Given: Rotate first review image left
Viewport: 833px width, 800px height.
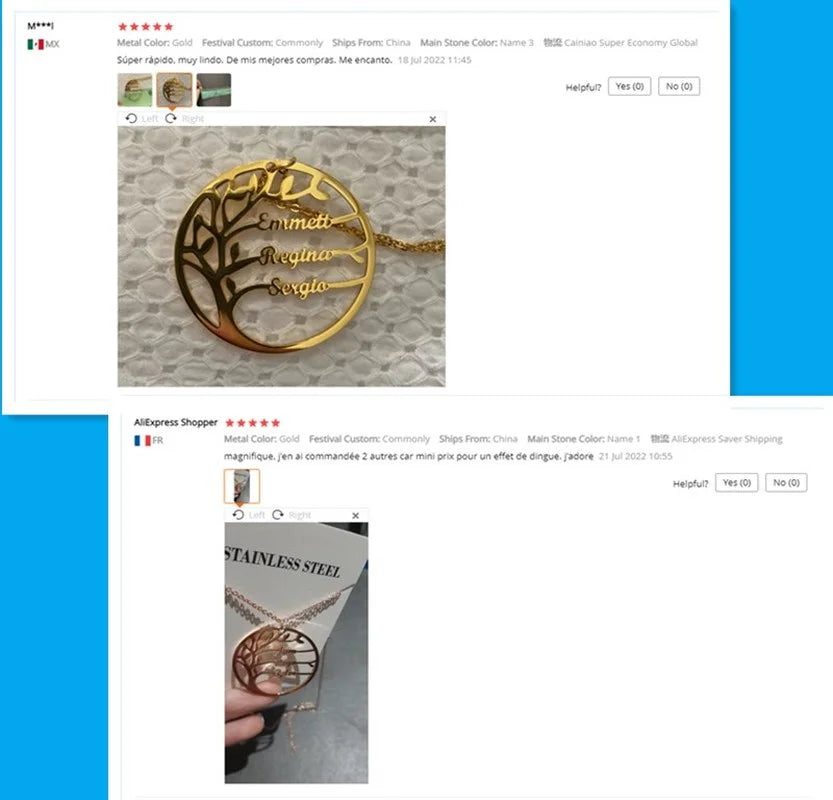Looking at the screenshot, I should tap(141, 118).
